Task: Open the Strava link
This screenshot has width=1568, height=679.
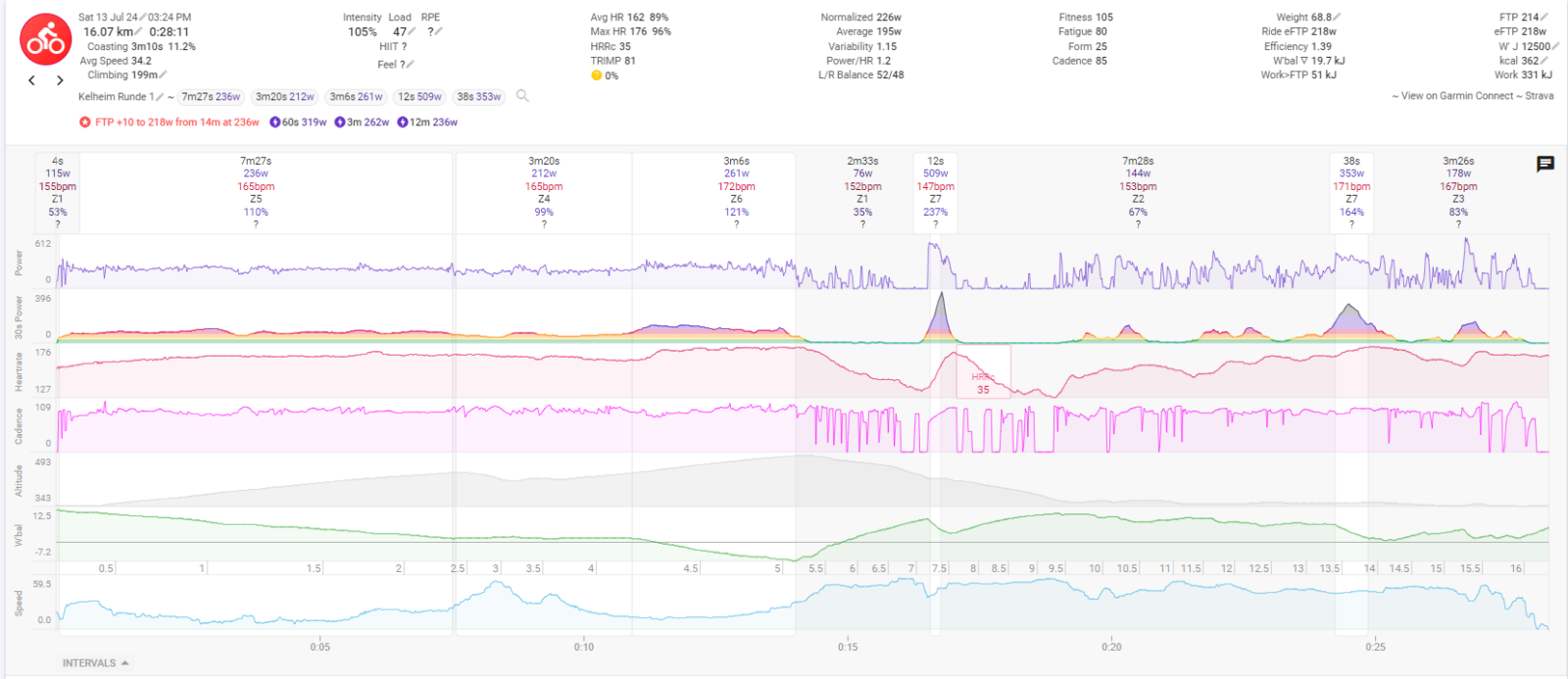Action: 1539,96
